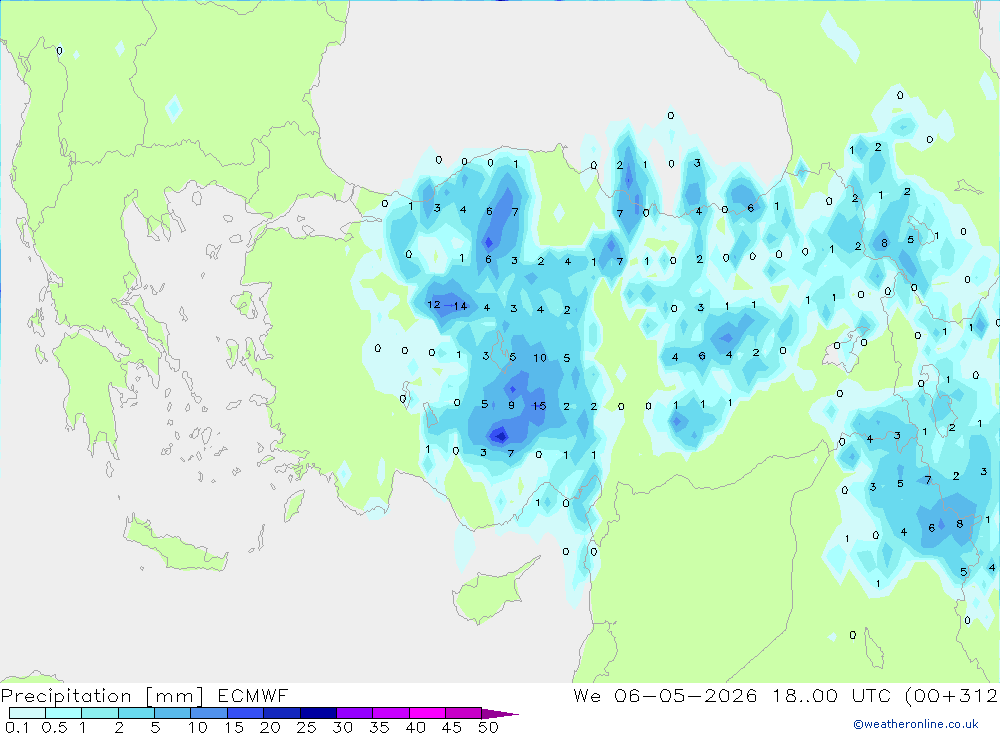
Task: Click the 'ECMWF' model label
Action: tap(253, 695)
